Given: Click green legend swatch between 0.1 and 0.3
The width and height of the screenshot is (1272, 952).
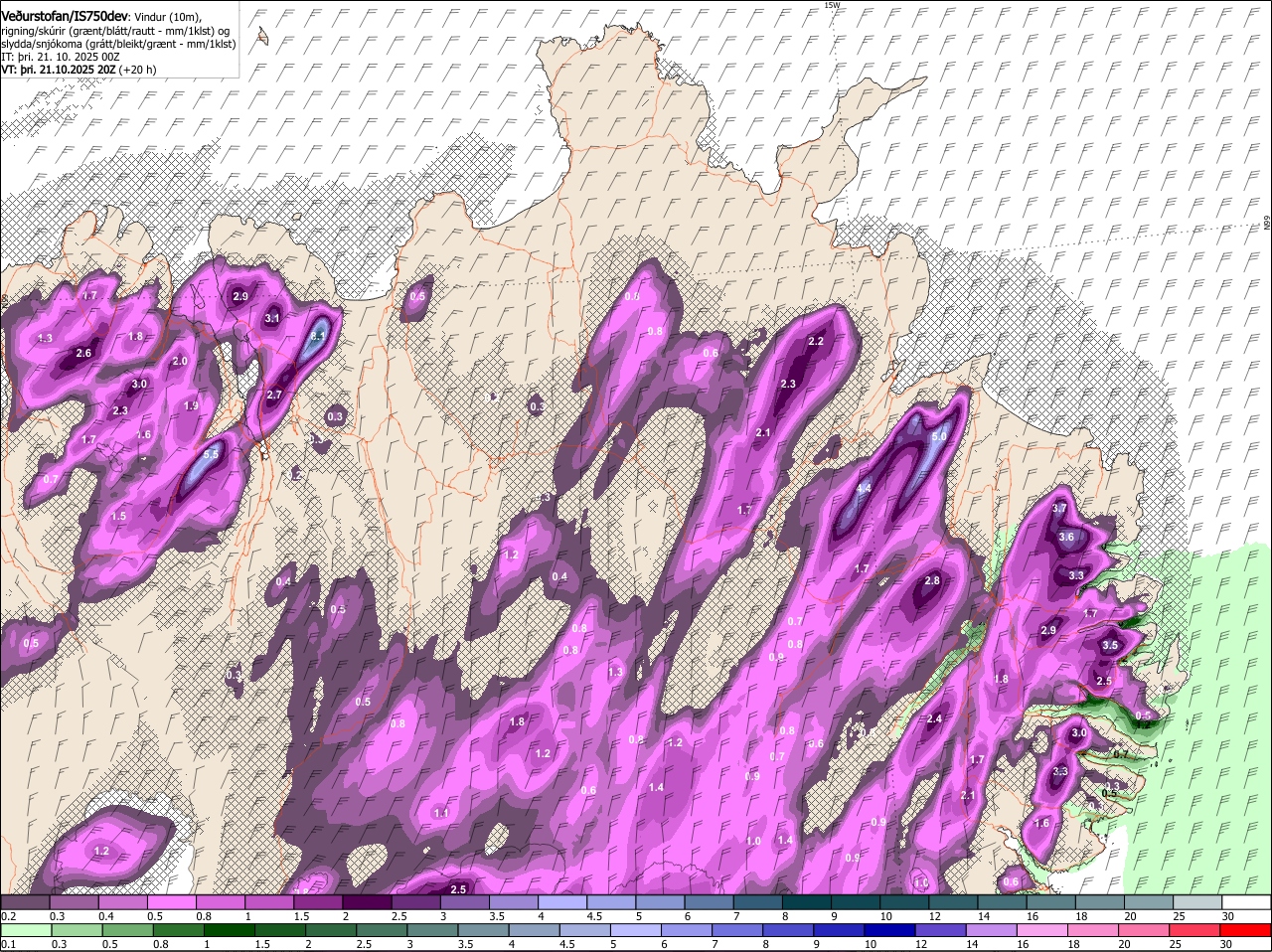Looking at the screenshot, I should point(26,930).
